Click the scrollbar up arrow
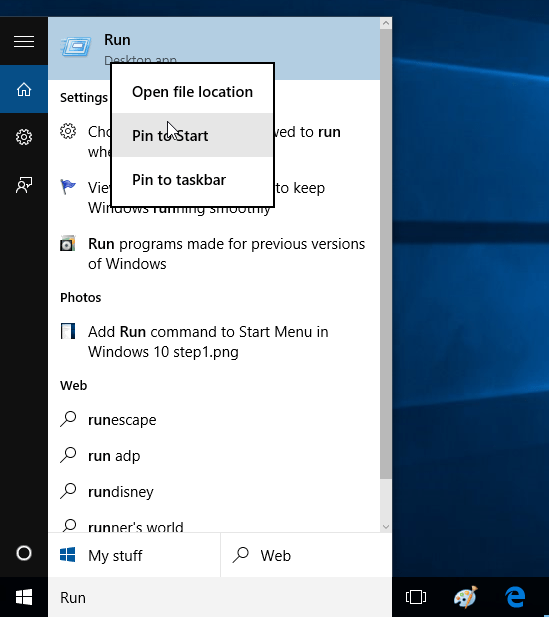Image resolution: width=549 pixels, height=617 pixels. pyautogui.click(x=386, y=23)
